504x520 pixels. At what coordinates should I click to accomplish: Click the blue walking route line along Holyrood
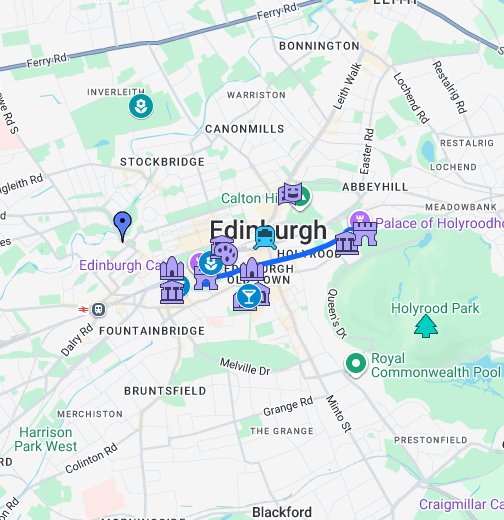pos(300,254)
